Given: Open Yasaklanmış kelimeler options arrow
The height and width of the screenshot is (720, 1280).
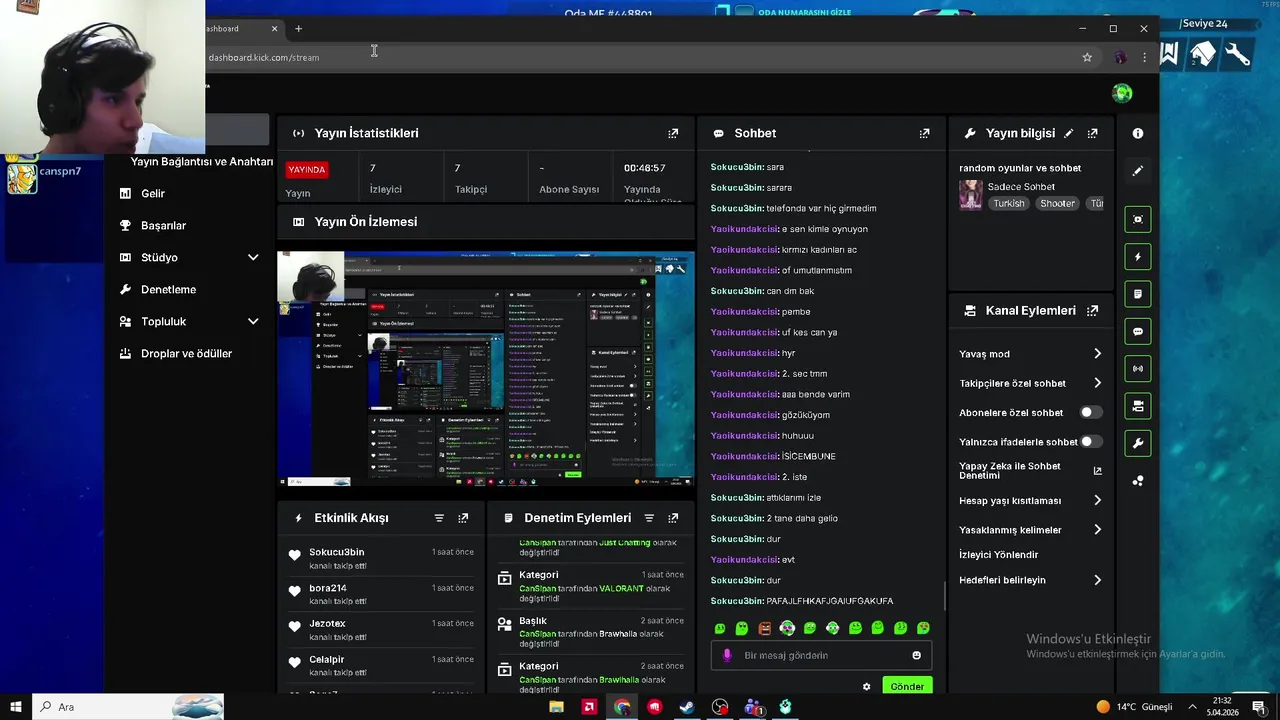Looking at the screenshot, I should tap(1097, 530).
